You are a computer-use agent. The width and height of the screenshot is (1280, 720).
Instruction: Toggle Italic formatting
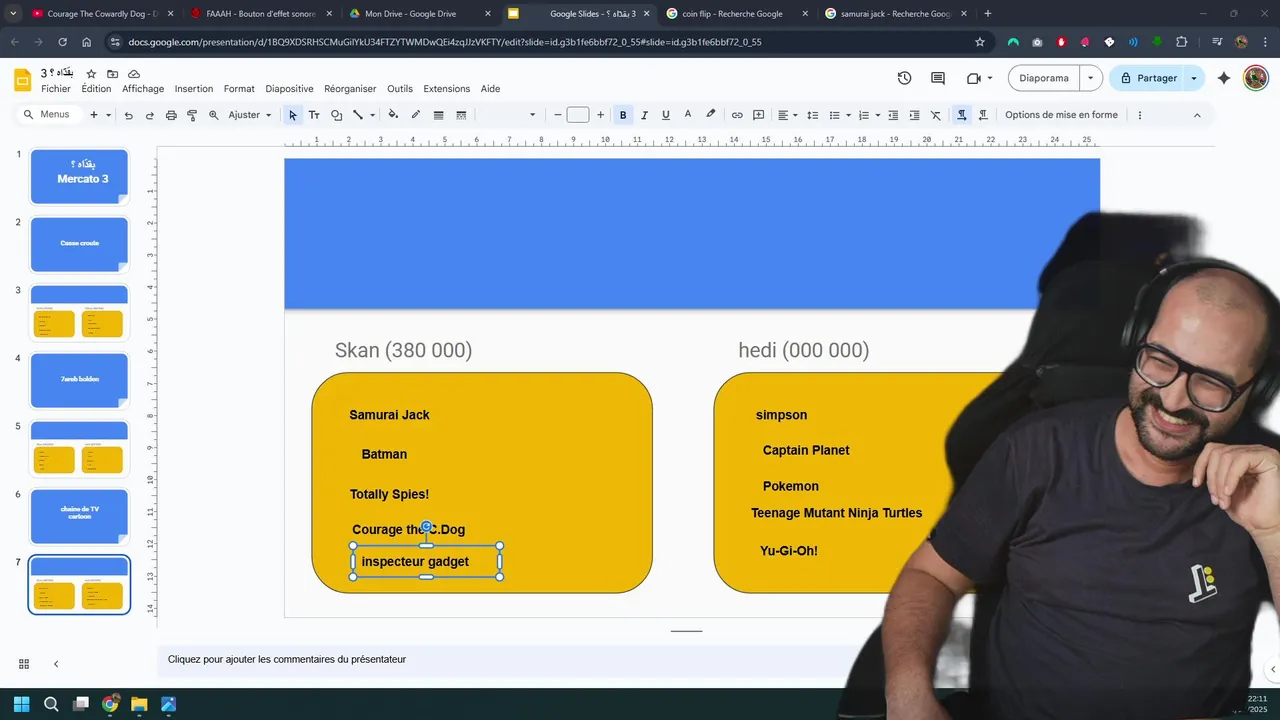[644, 115]
